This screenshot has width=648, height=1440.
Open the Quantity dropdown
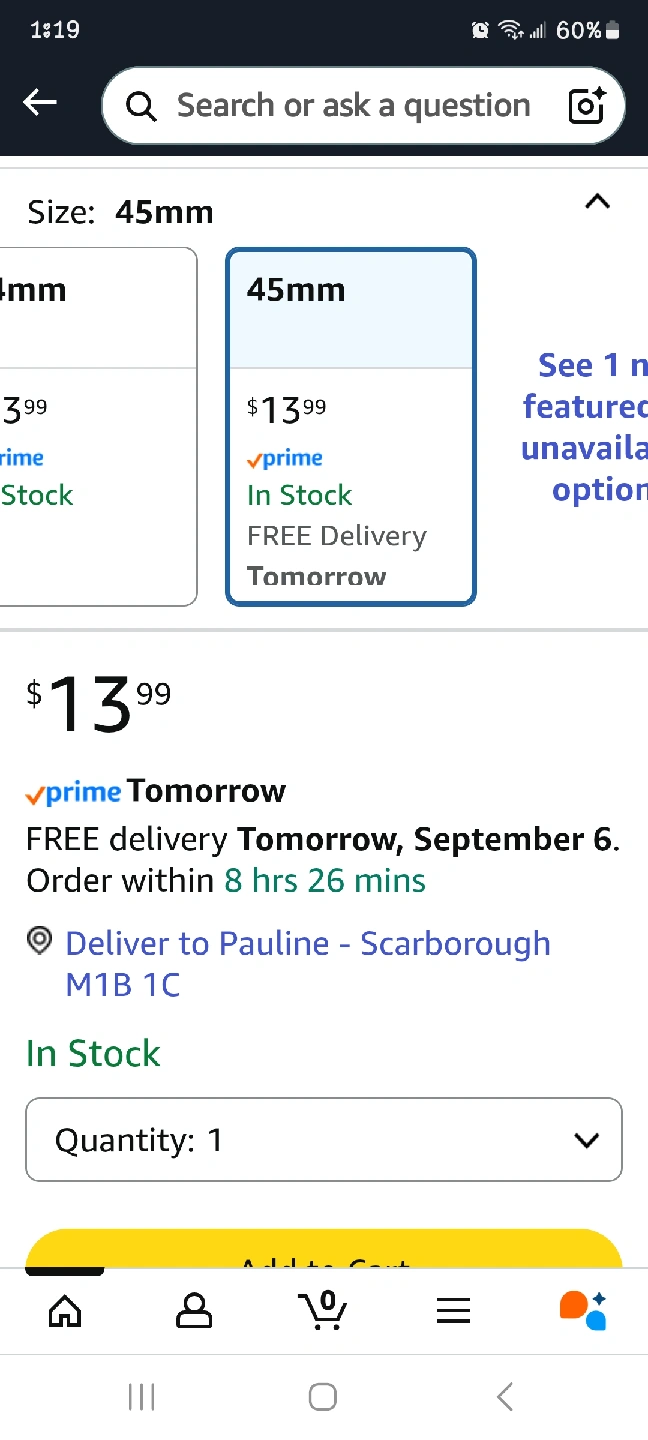pyautogui.click(x=324, y=1140)
